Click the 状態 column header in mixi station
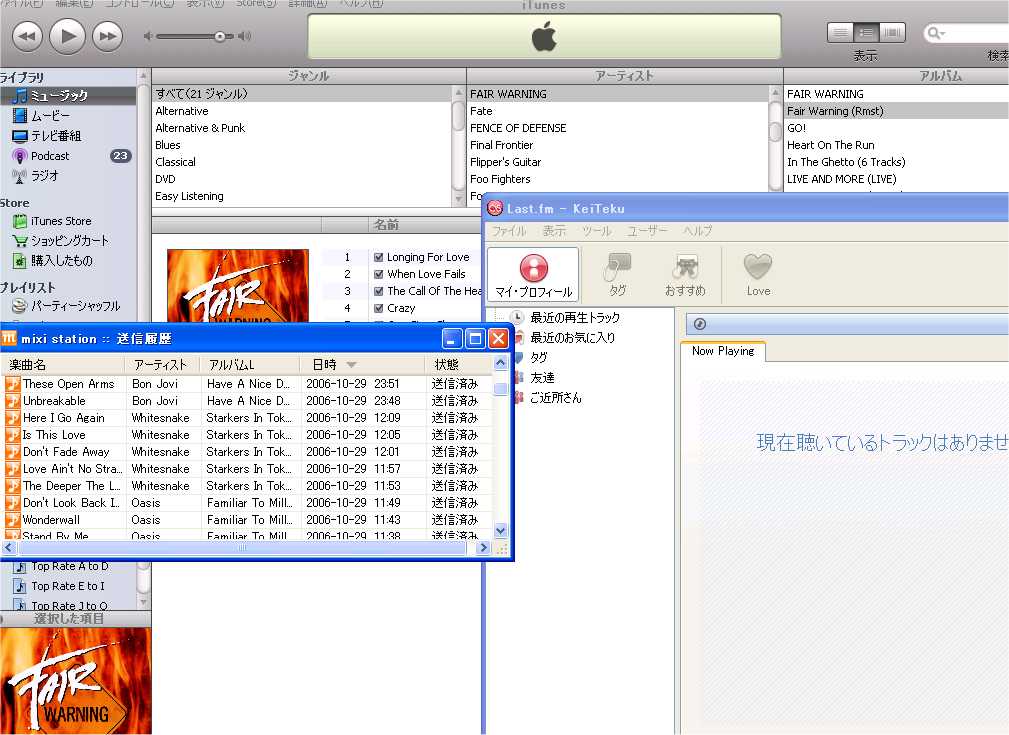The width and height of the screenshot is (1009, 735). [459, 365]
